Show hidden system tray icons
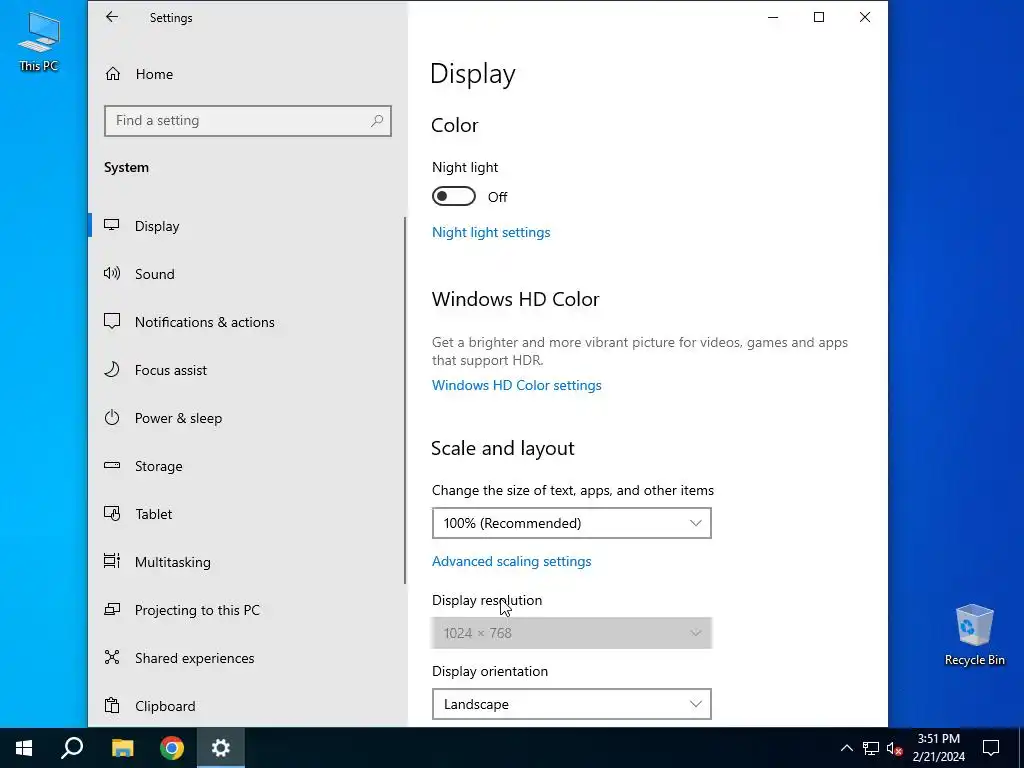The width and height of the screenshot is (1024, 768). tap(846, 748)
